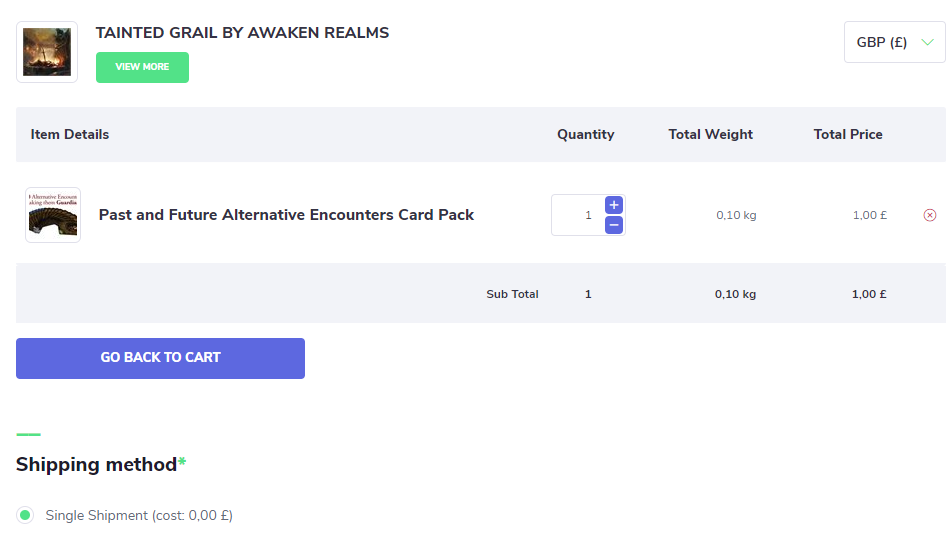Viewport: 948px width, 549px height.
Task: Go back to cart
Action: (x=160, y=358)
